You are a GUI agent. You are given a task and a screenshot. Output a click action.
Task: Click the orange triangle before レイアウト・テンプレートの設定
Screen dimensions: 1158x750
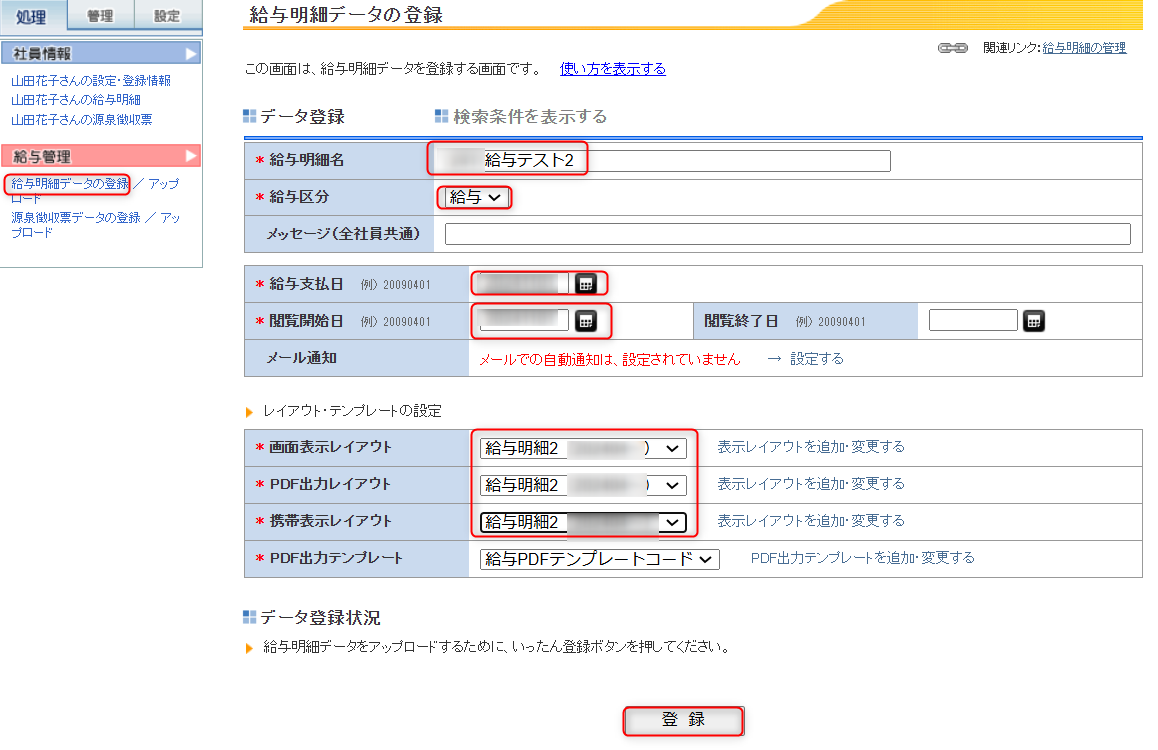[x=250, y=412]
